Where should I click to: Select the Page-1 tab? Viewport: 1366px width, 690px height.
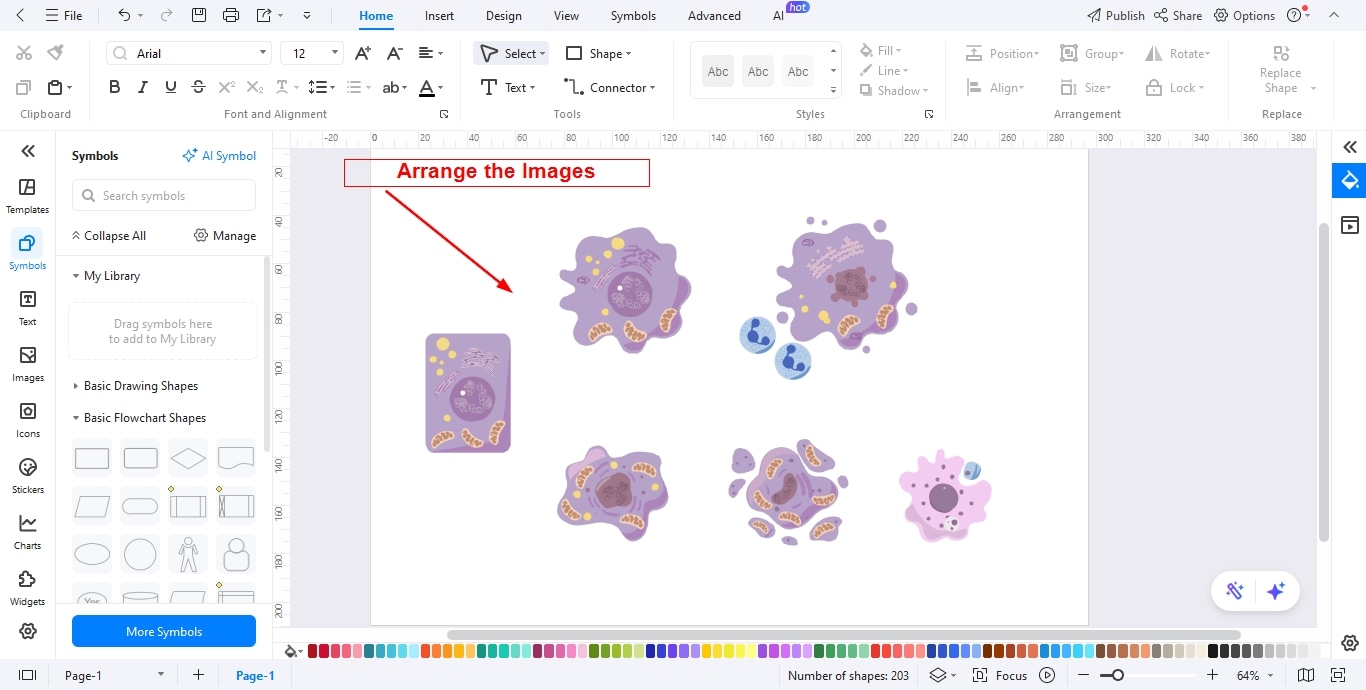tap(255, 676)
